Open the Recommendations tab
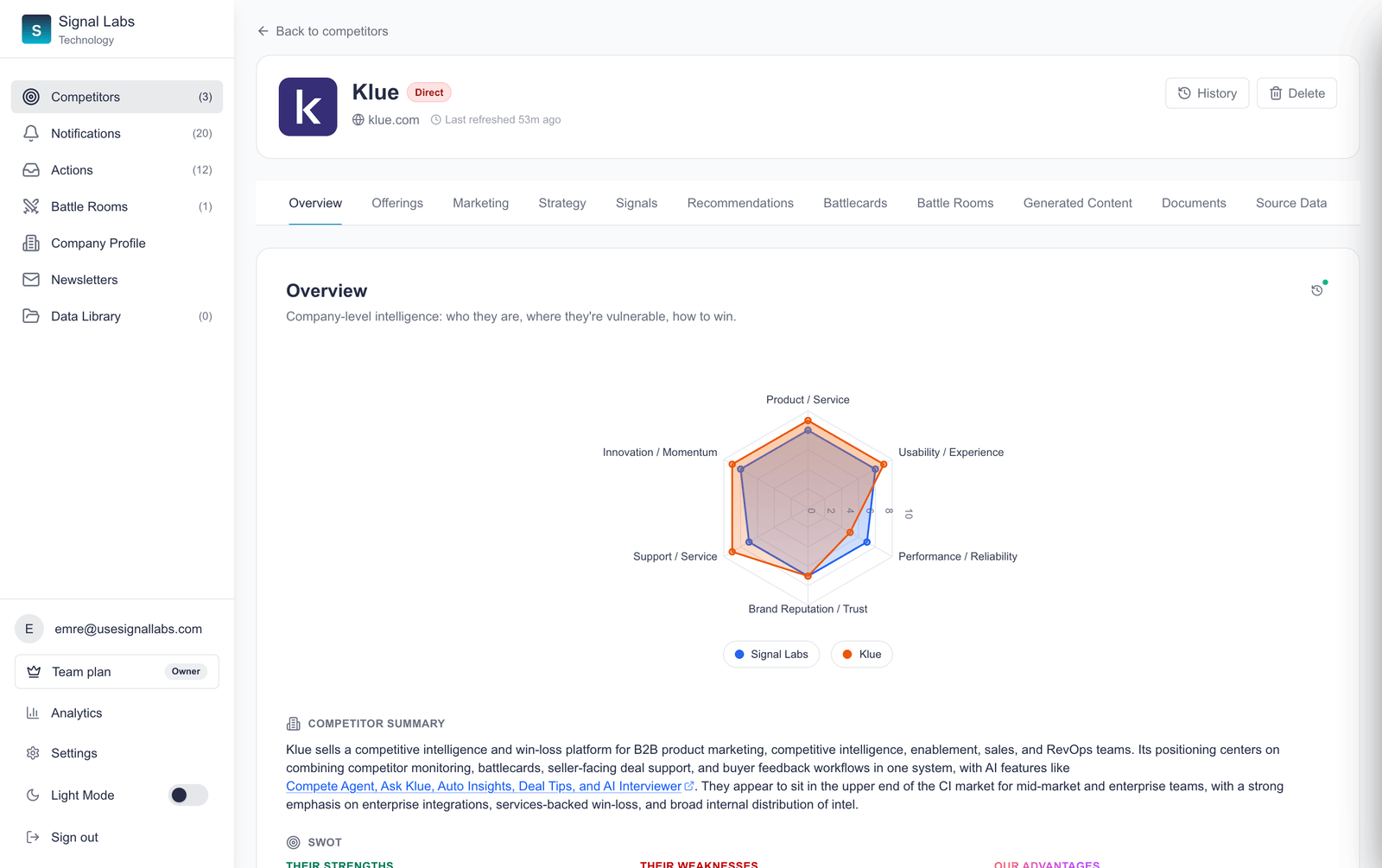The width and height of the screenshot is (1382, 868). (740, 203)
